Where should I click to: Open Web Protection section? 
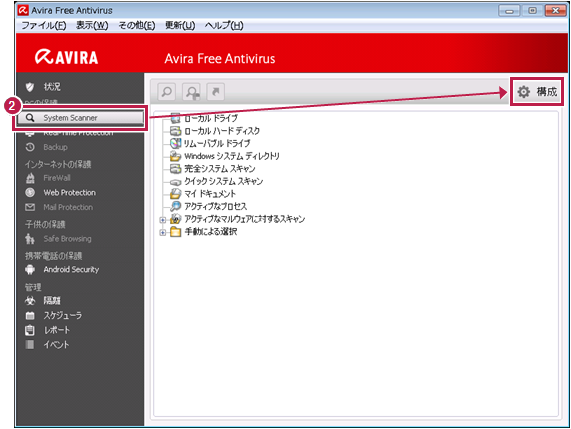(x=70, y=193)
